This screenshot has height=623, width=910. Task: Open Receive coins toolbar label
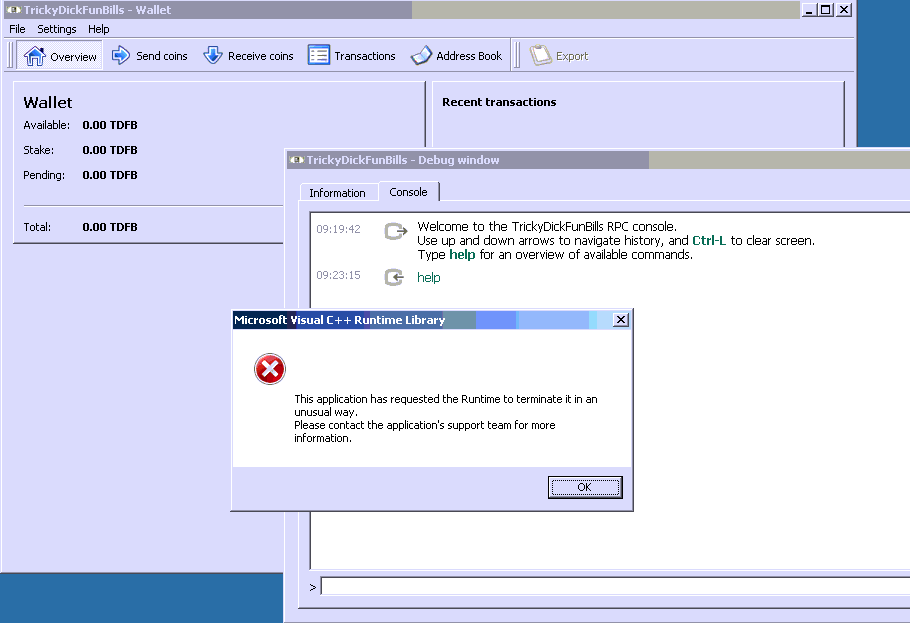[261, 56]
